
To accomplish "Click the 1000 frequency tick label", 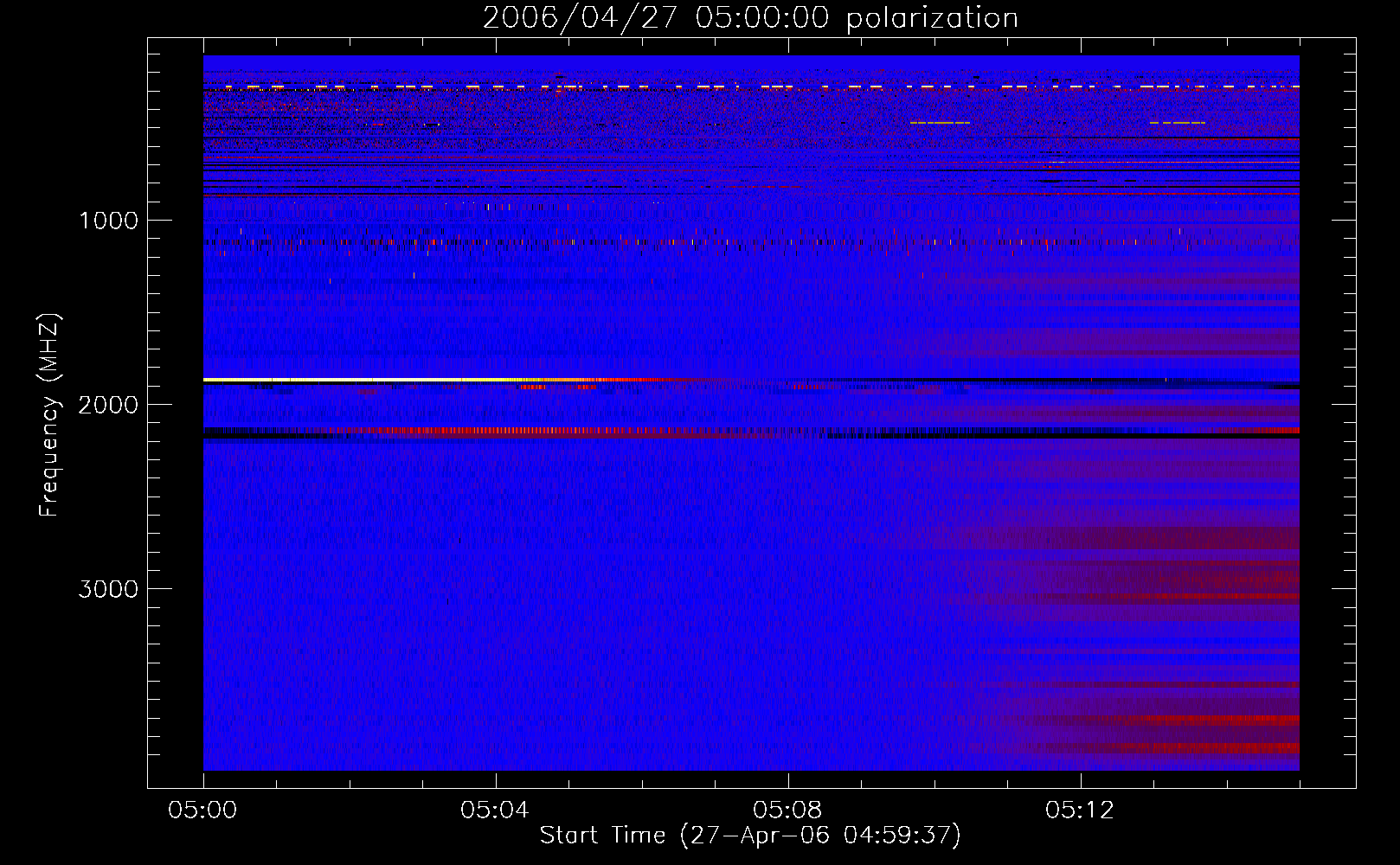I will [x=108, y=221].
